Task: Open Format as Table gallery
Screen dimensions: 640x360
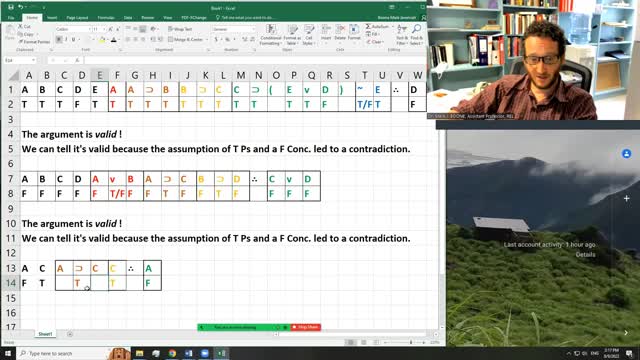Action: click(292, 35)
